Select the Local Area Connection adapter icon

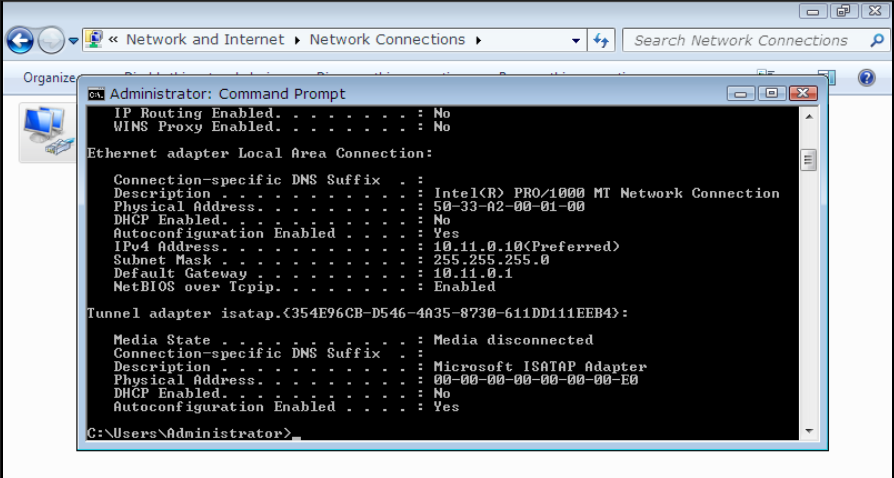tap(45, 133)
